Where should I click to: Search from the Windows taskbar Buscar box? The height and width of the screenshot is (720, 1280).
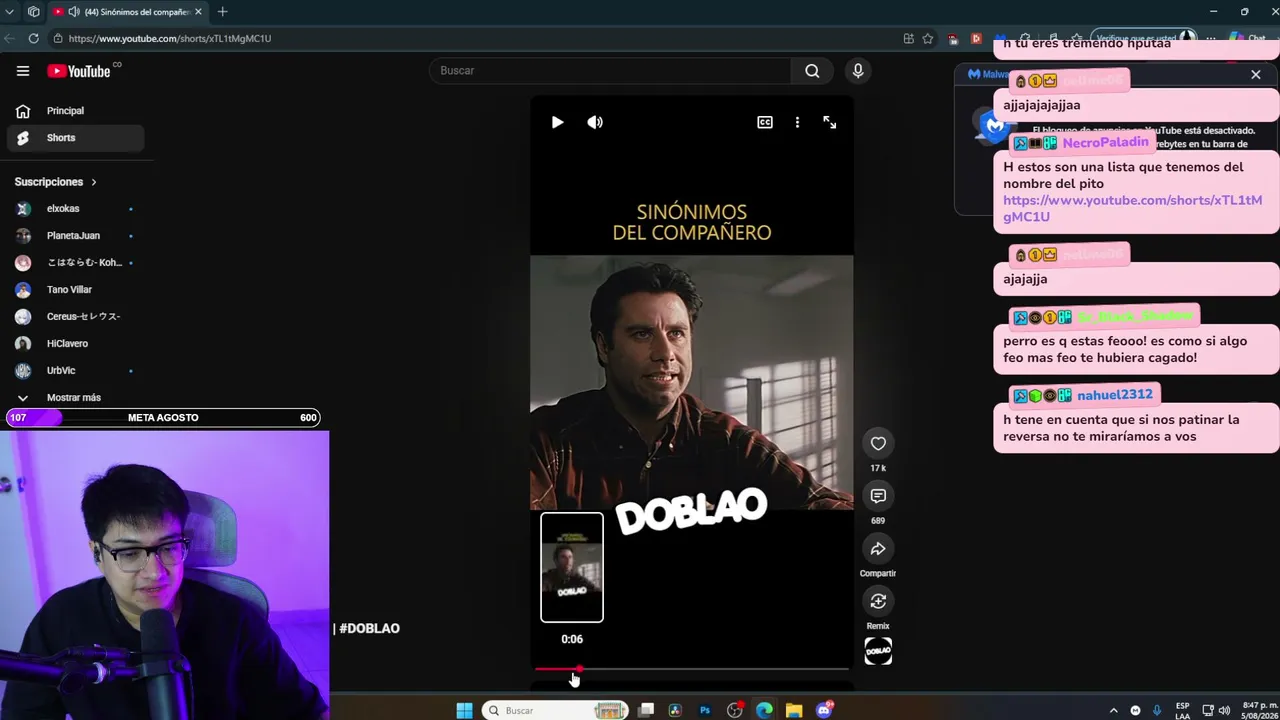(x=555, y=710)
